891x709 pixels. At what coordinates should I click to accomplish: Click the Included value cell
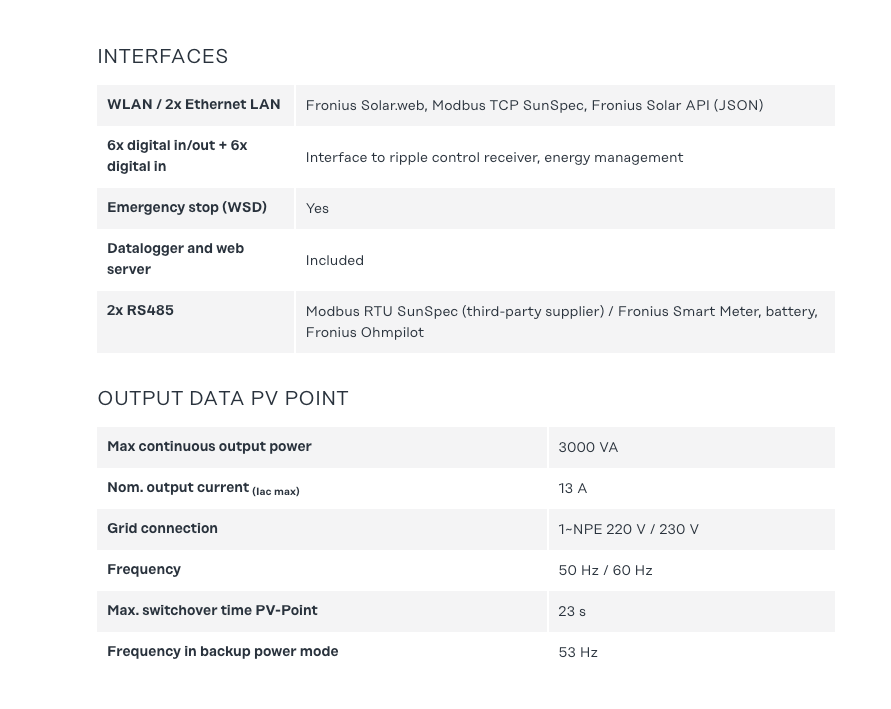335,260
